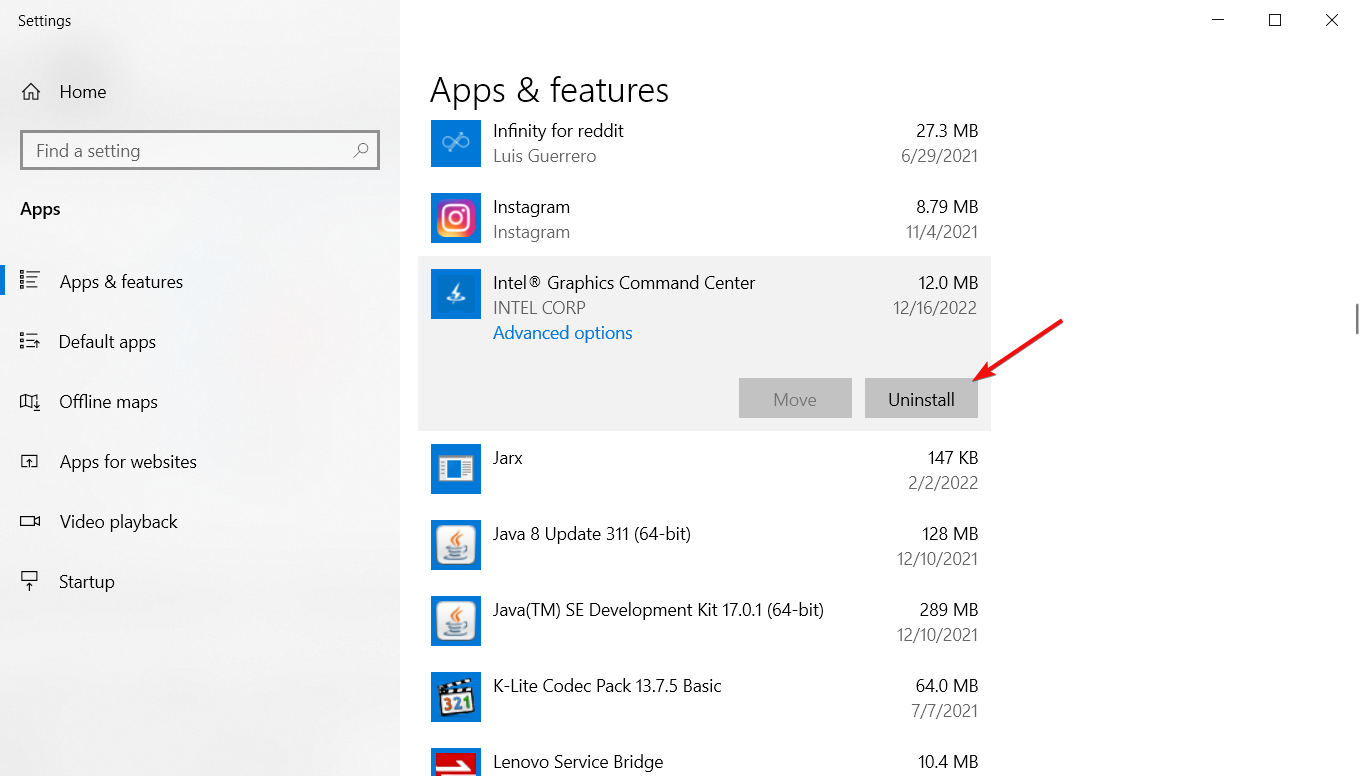The image size is (1361, 776).
Task: Click the Offline maps sidebar icon
Action: pos(30,401)
